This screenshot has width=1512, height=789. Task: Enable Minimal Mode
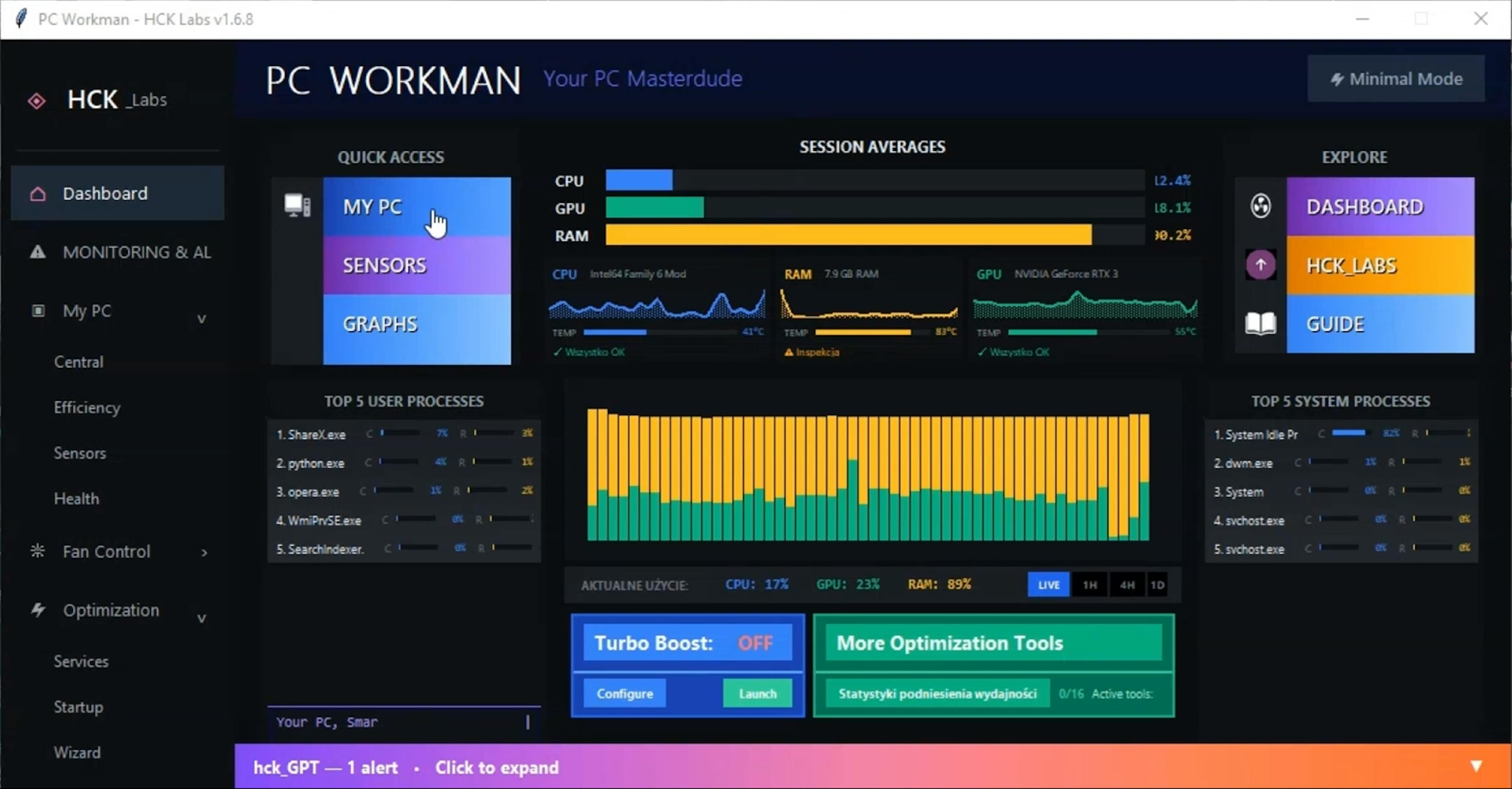point(1396,78)
